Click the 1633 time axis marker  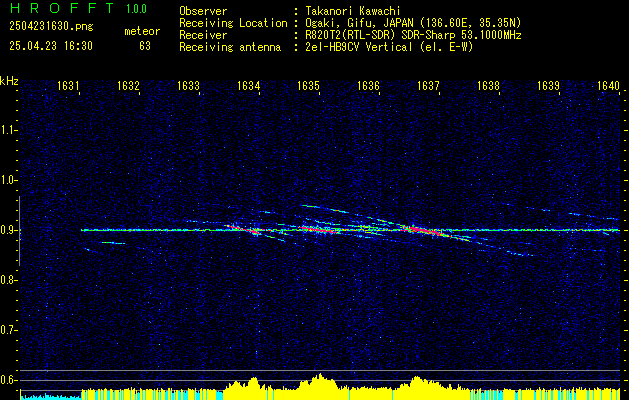pos(188,86)
